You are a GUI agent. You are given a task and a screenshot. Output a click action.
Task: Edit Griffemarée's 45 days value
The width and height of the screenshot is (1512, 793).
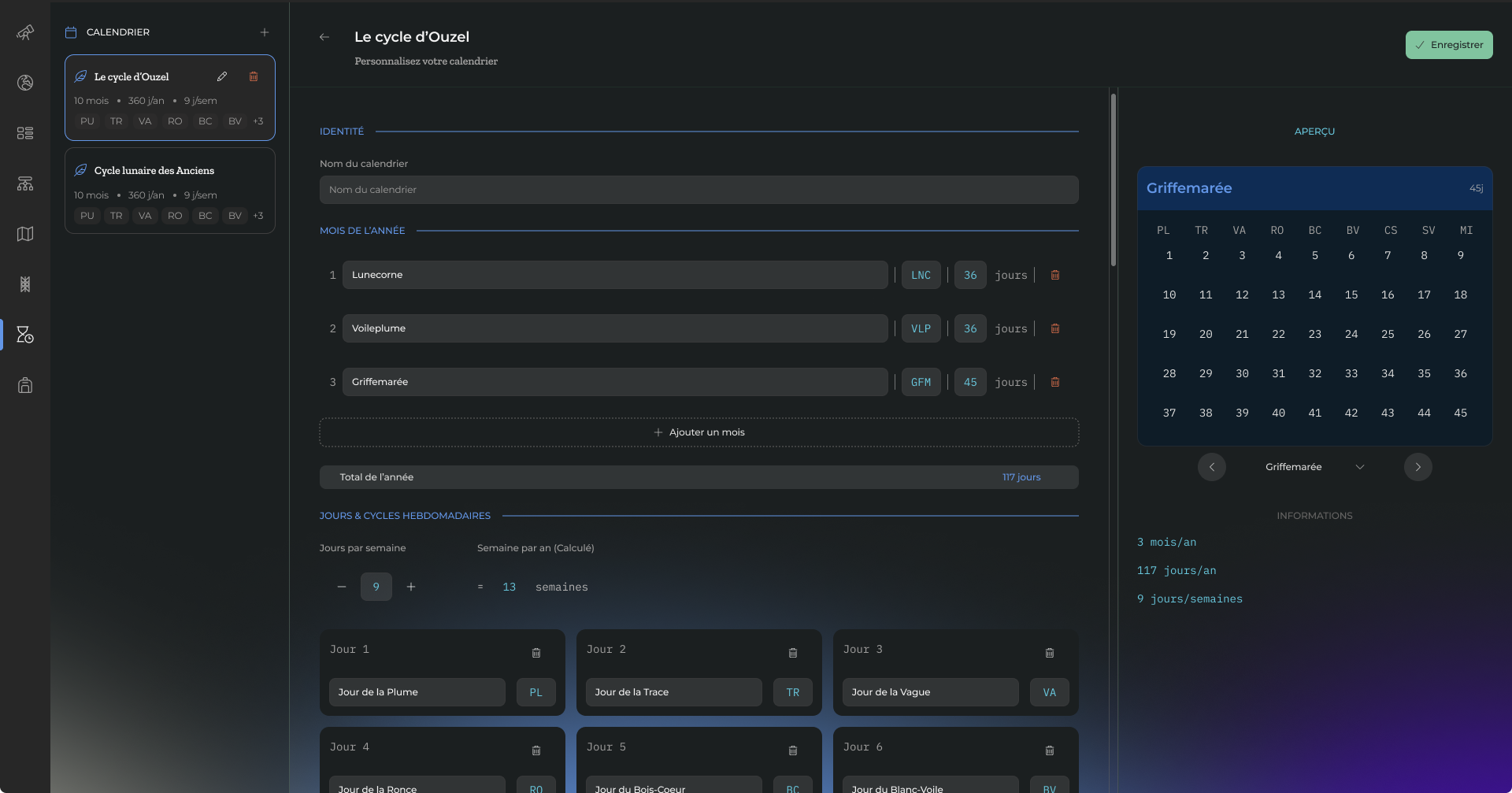point(970,382)
